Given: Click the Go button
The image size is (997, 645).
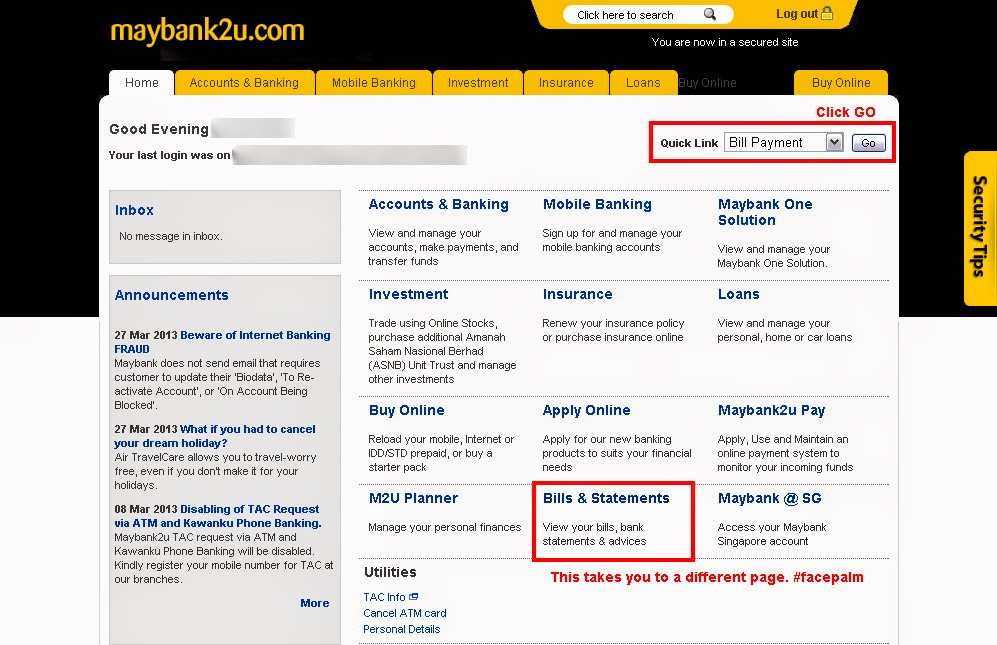Looking at the screenshot, I should (x=868, y=143).
